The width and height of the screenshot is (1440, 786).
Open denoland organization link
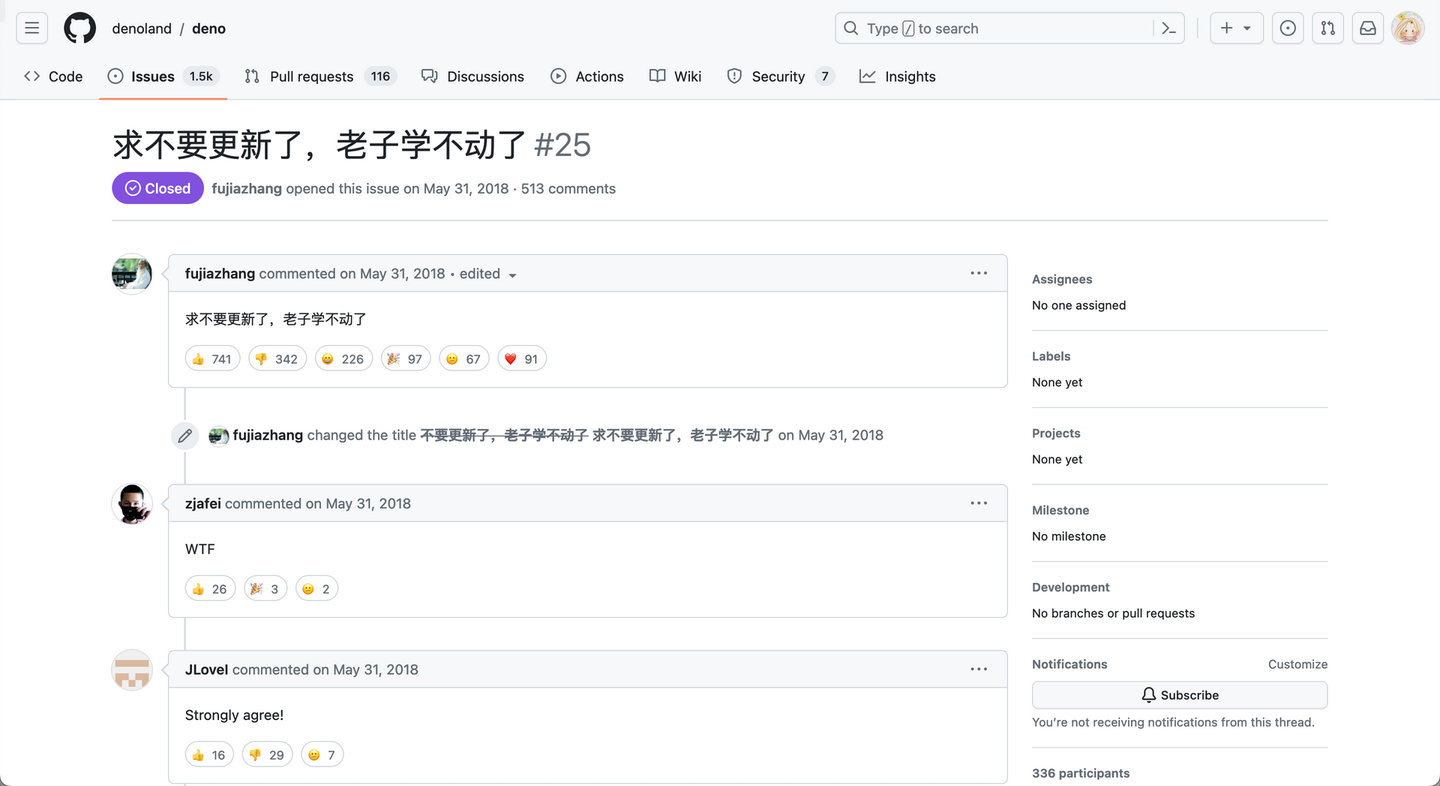pos(142,28)
